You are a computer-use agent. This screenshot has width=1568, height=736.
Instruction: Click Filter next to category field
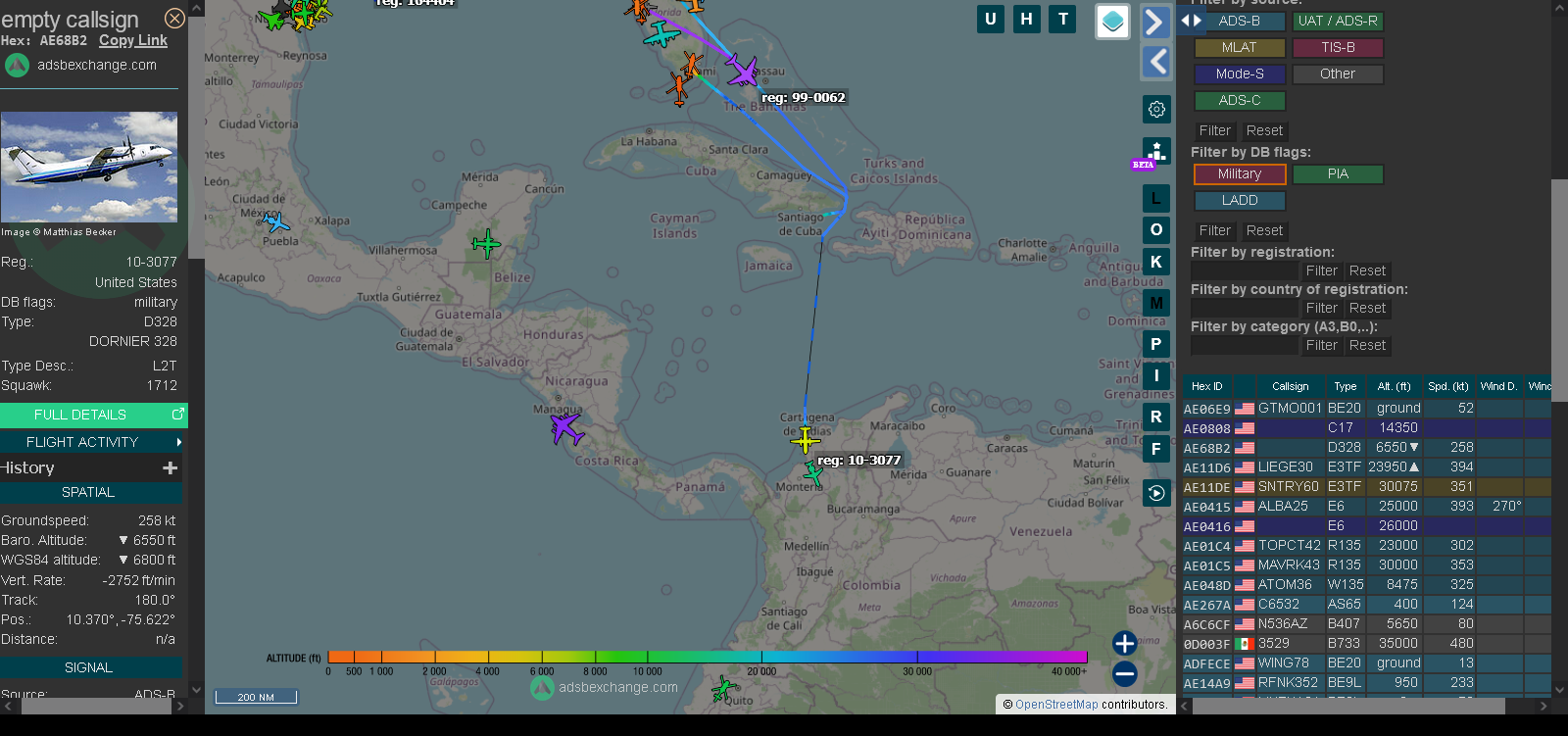[x=1321, y=345]
